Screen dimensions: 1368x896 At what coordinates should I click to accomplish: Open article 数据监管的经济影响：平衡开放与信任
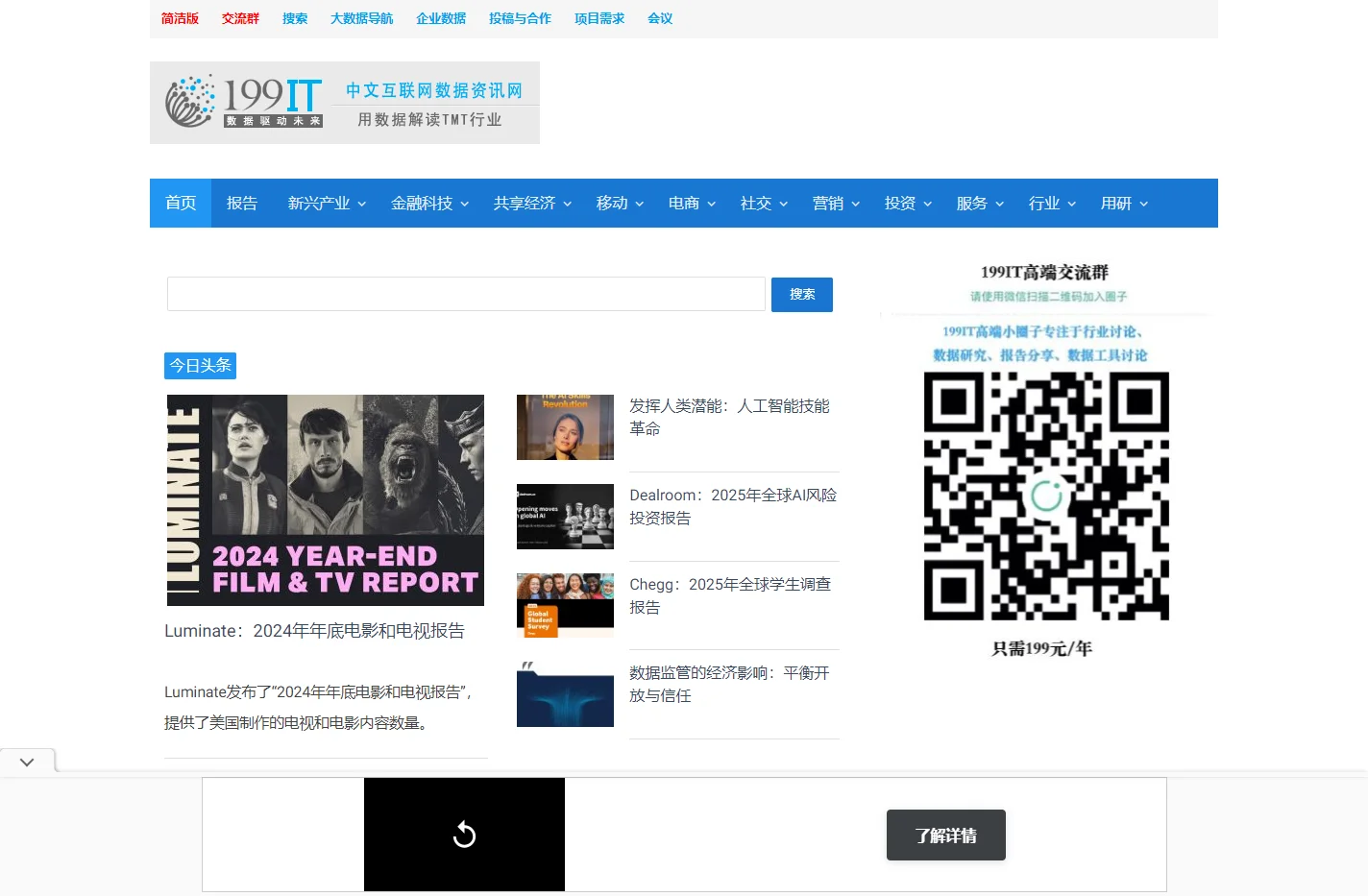729,685
